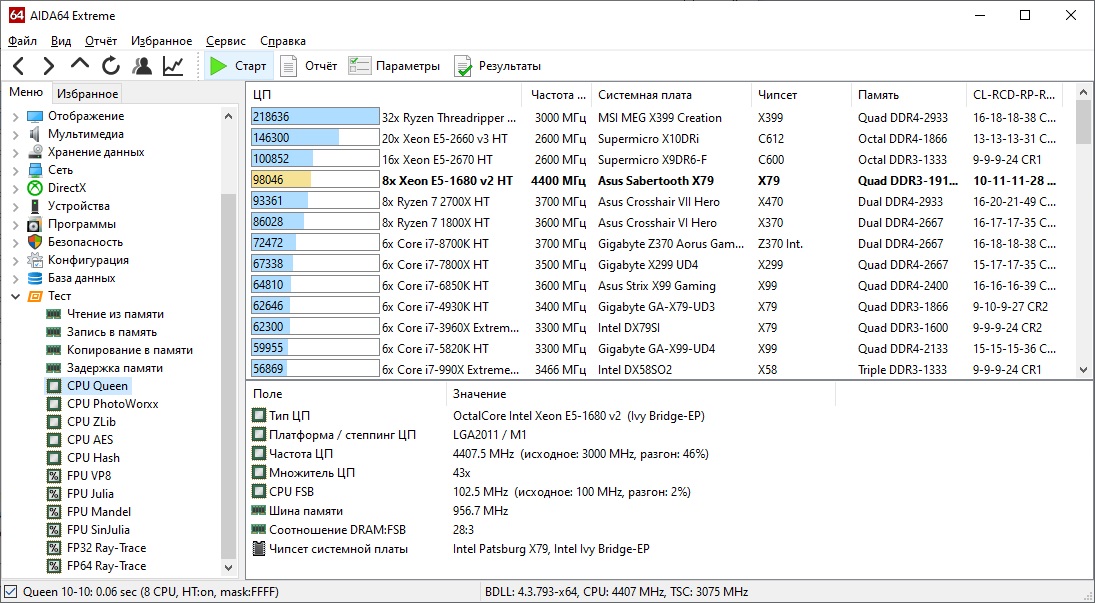Sort by the ЦП column header

tap(384, 95)
